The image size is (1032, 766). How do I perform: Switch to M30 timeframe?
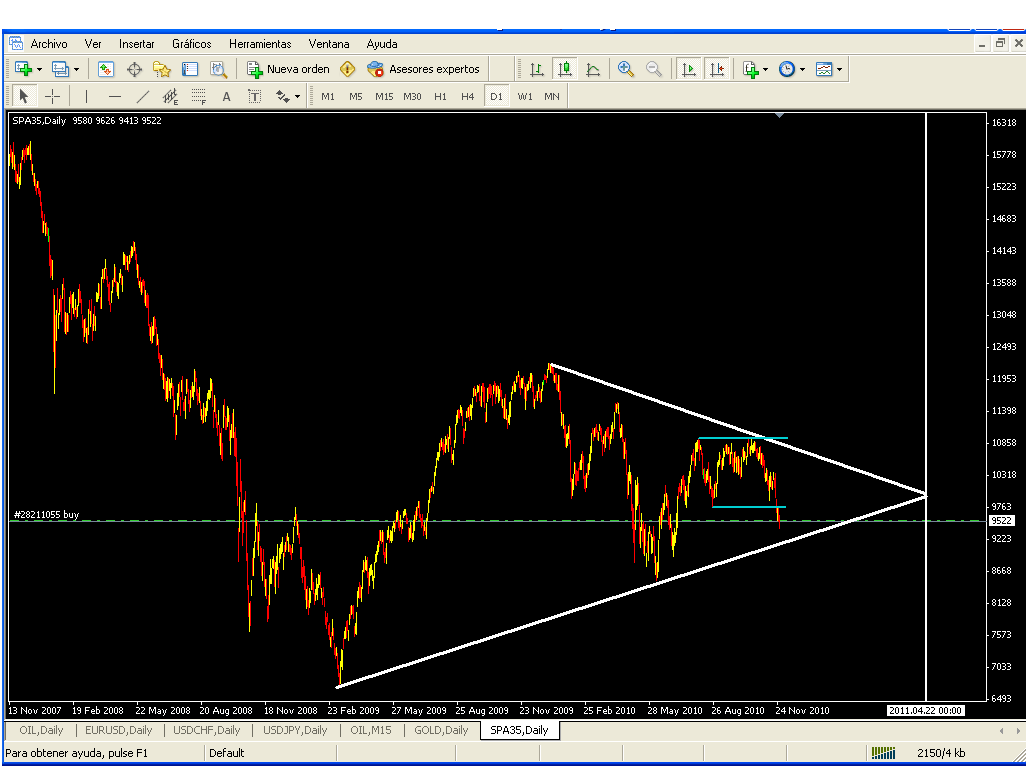coord(413,97)
